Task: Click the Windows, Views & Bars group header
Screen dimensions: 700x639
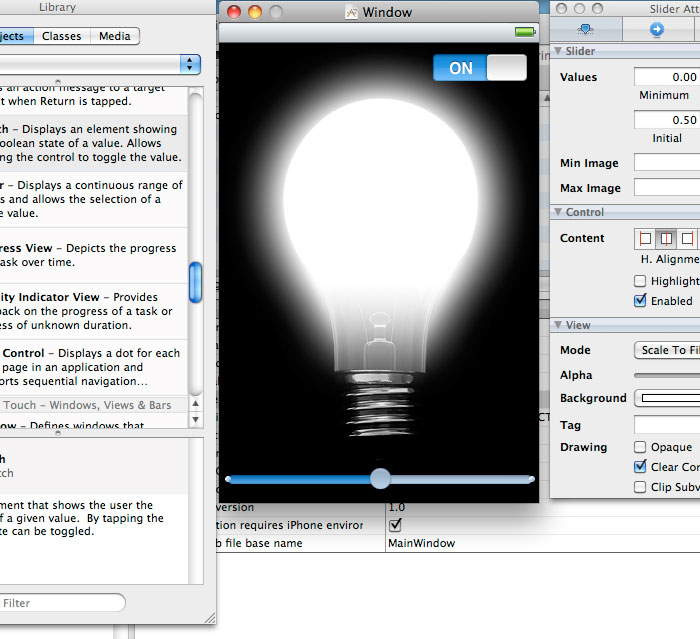Action: 94,405
